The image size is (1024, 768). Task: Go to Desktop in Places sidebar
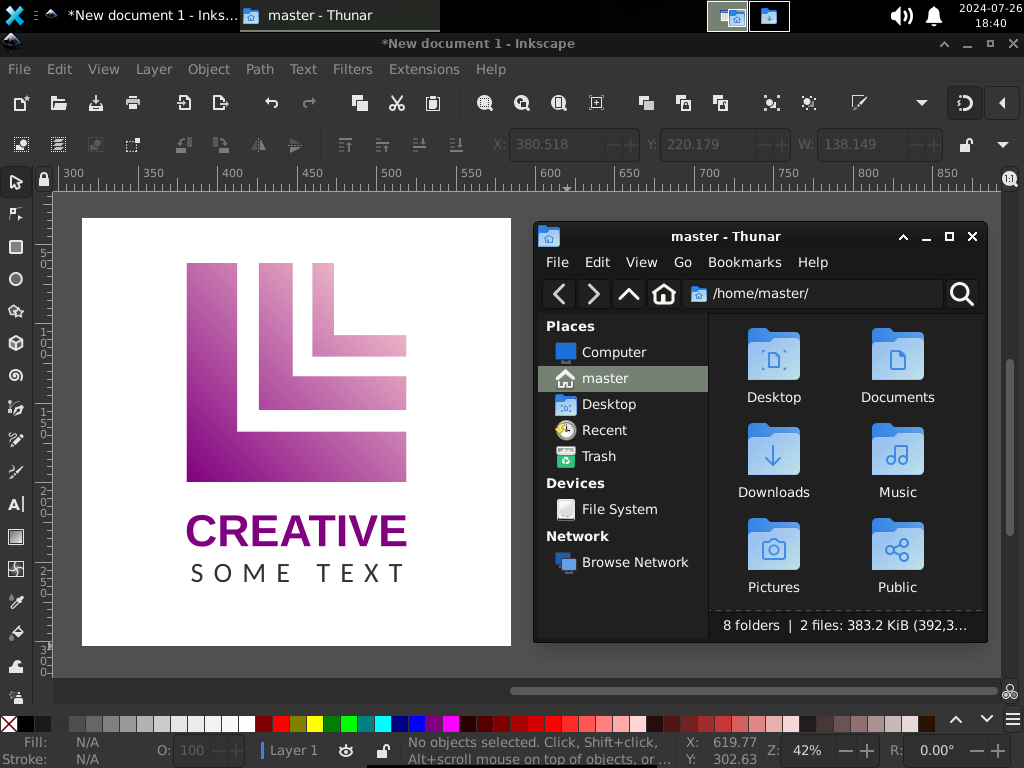pyautogui.click(x=608, y=404)
